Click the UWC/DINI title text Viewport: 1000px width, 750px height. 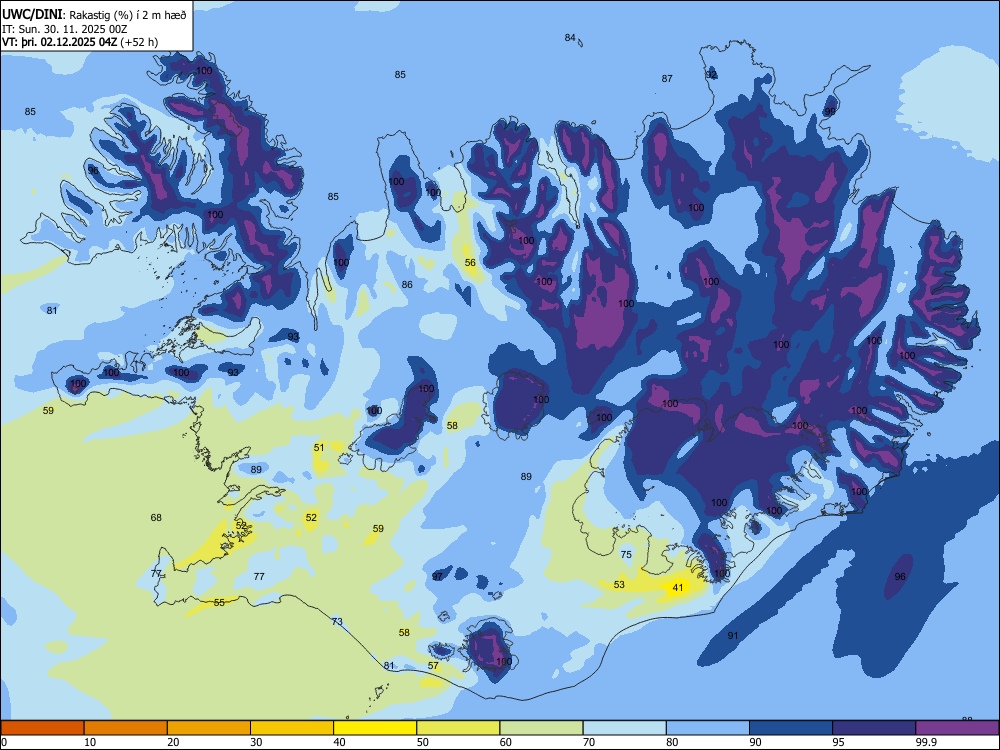point(32,15)
